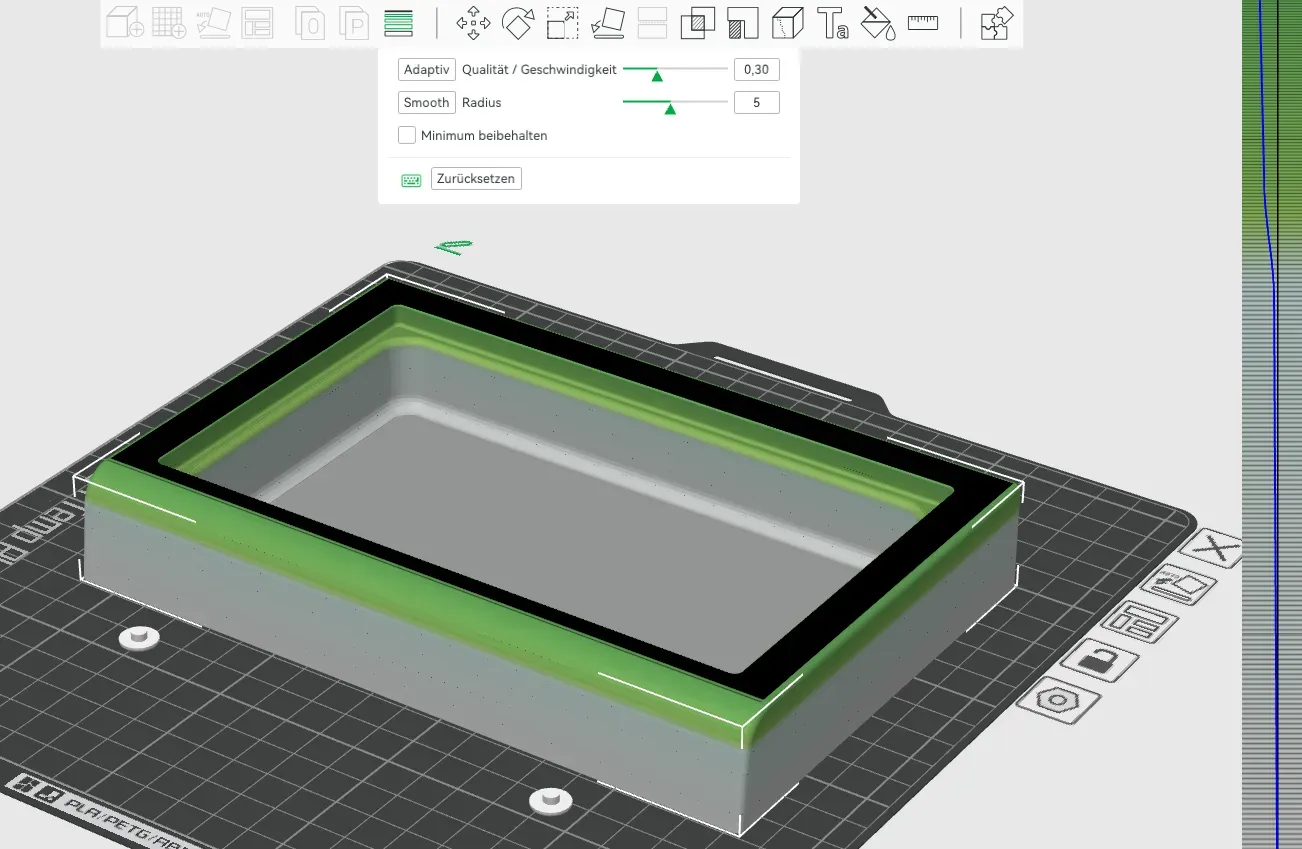Screen dimensions: 1302x849
Task: Click the Zurücksetzen button
Action: [x=476, y=179]
